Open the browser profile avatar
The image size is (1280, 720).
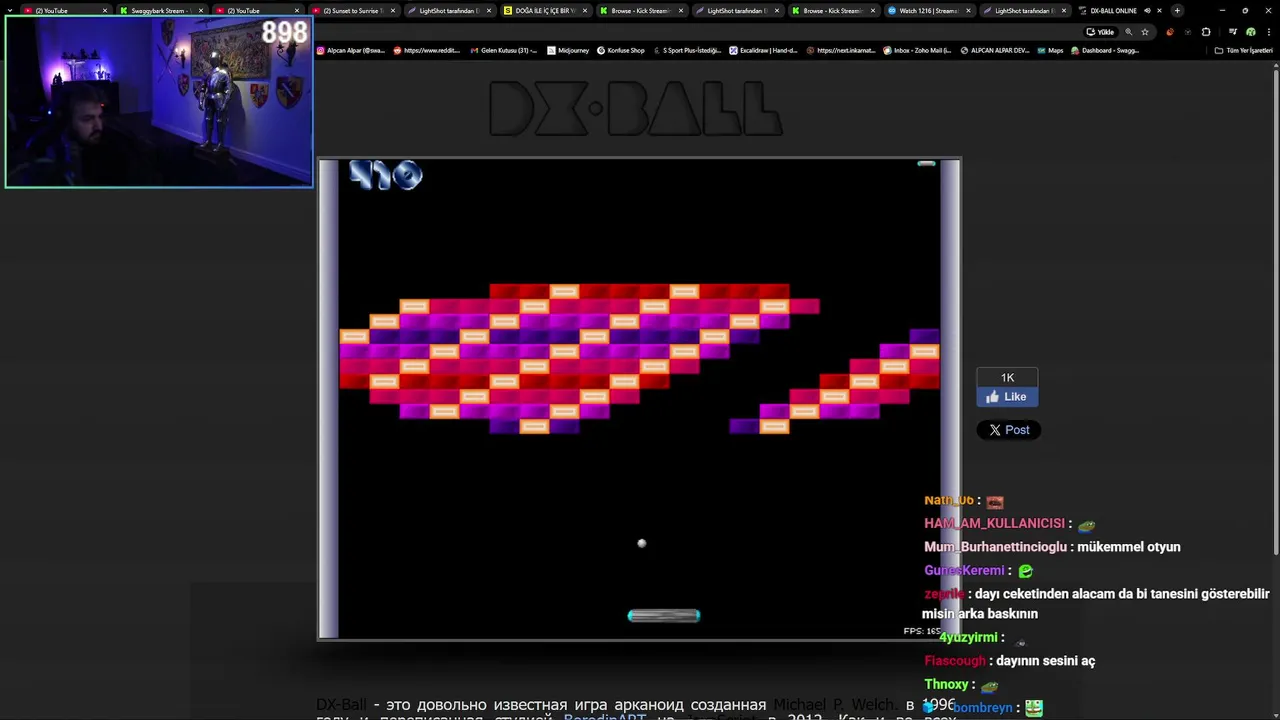1250,32
